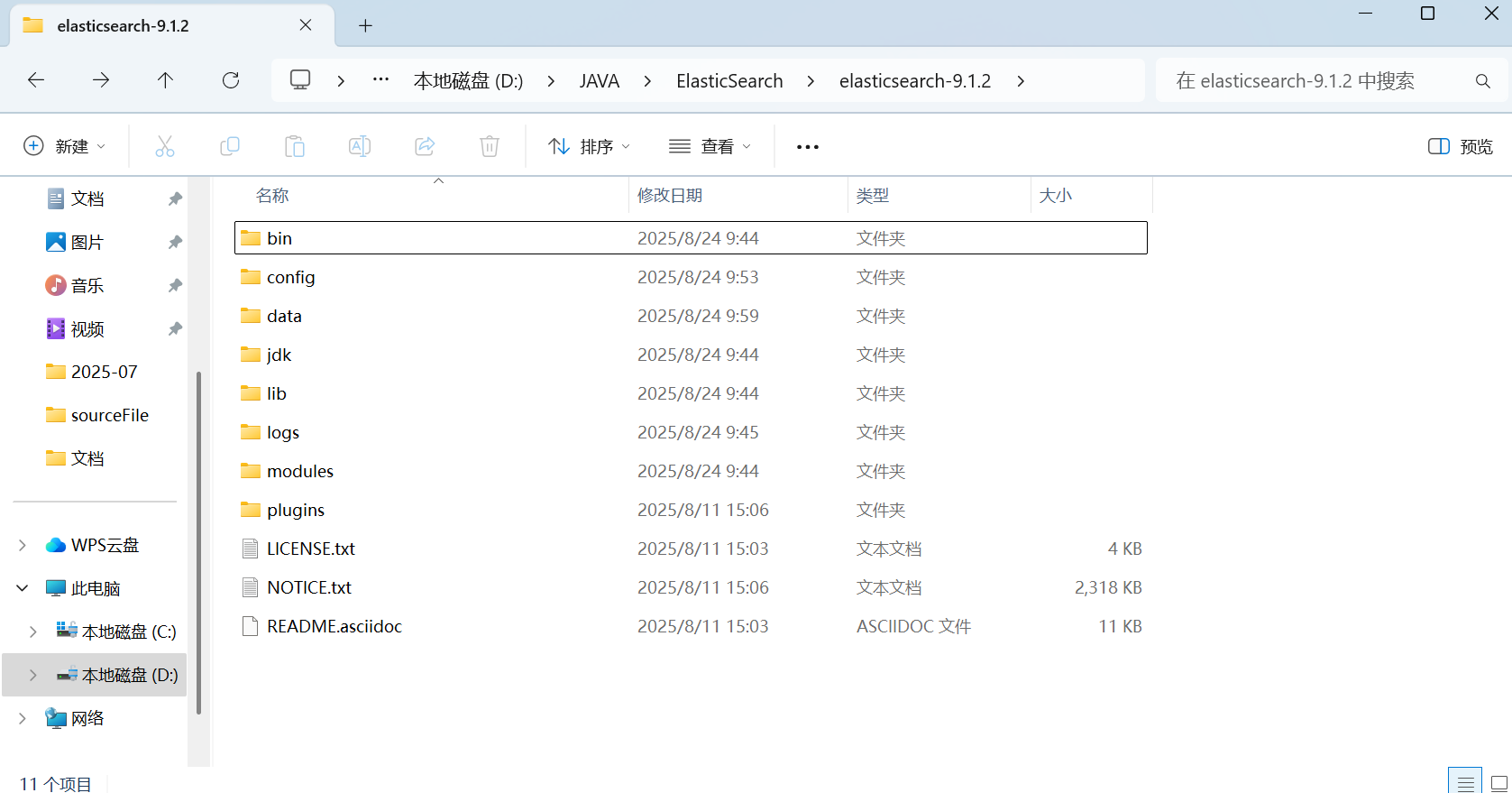The image size is (1512, 793).
Task: Go to ElasticSearch breadcrumb
Action: click(729, 81)
